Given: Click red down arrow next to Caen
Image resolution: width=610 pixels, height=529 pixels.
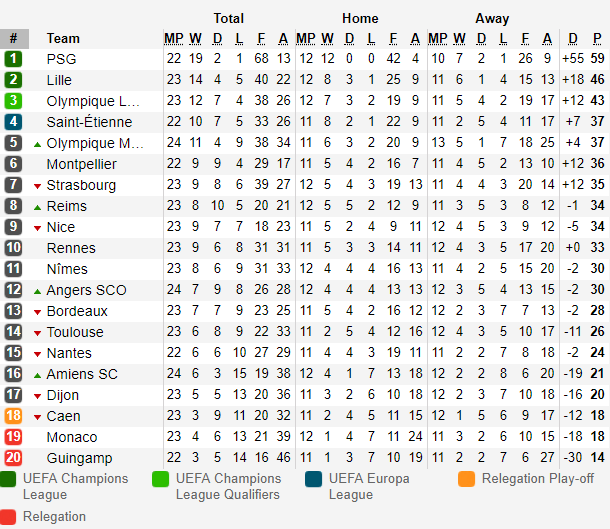Looking at the screenshot, I should click(x=37, y=417).
